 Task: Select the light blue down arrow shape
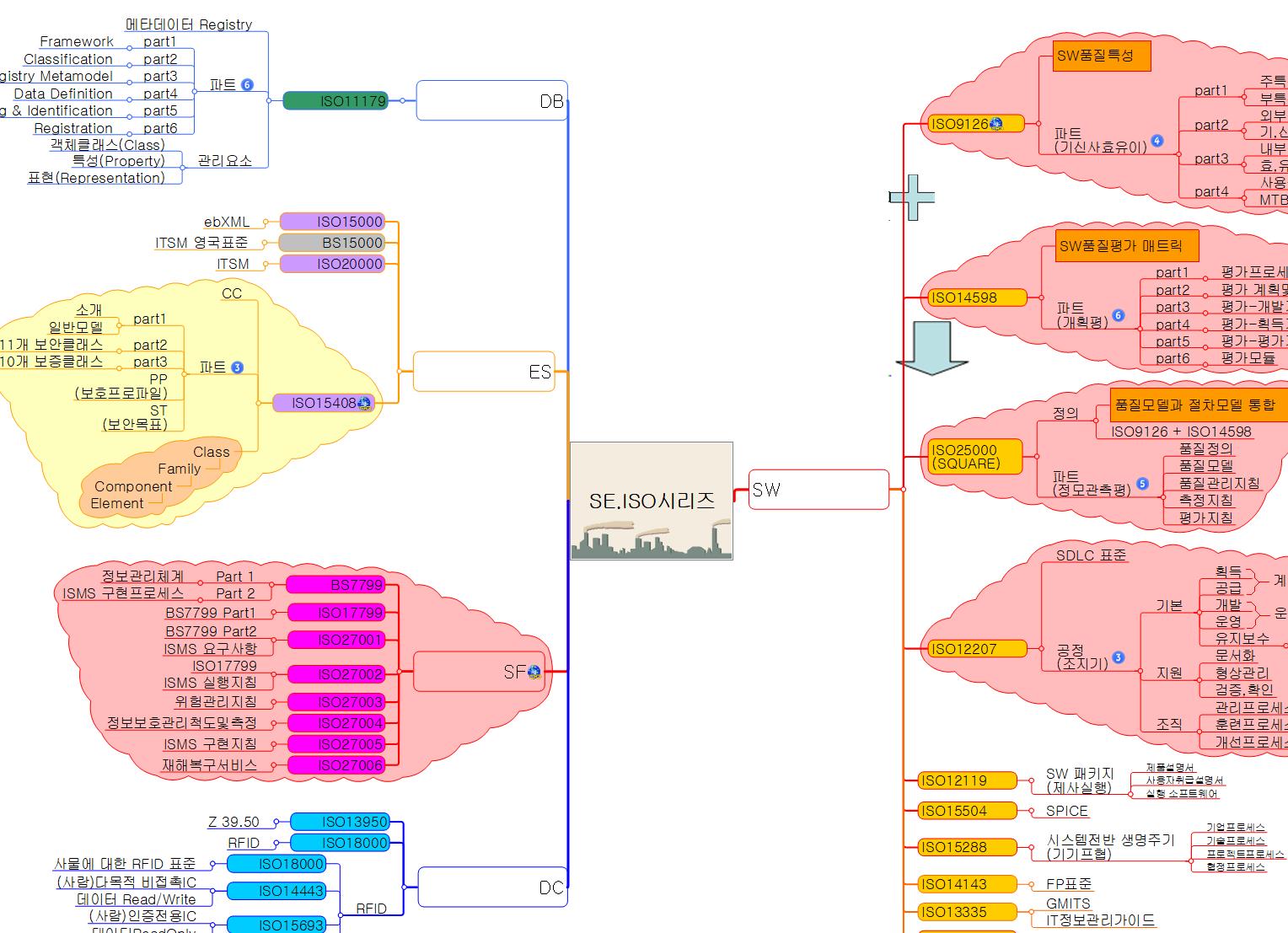(931, 348)
